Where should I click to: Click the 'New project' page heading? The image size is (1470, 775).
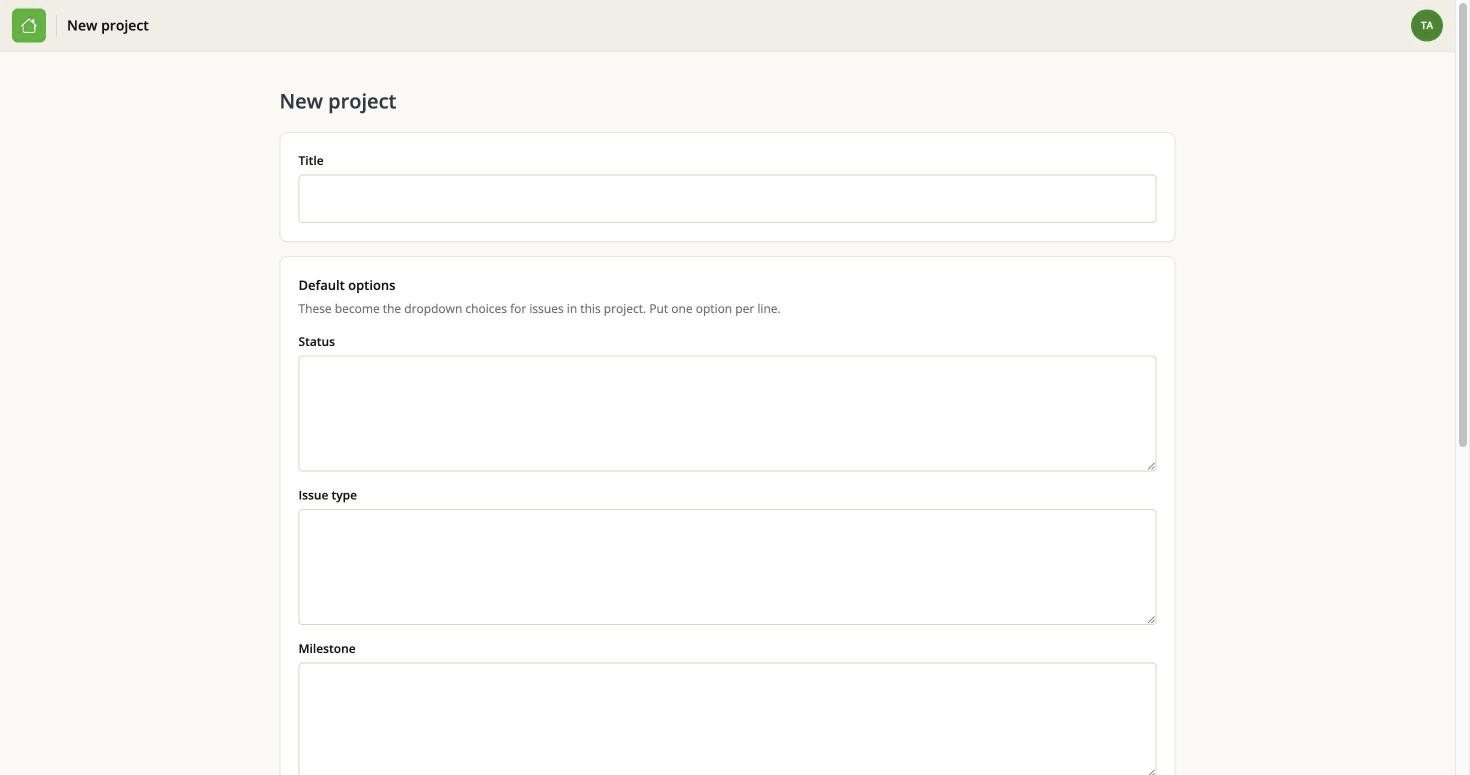point(338,101)
